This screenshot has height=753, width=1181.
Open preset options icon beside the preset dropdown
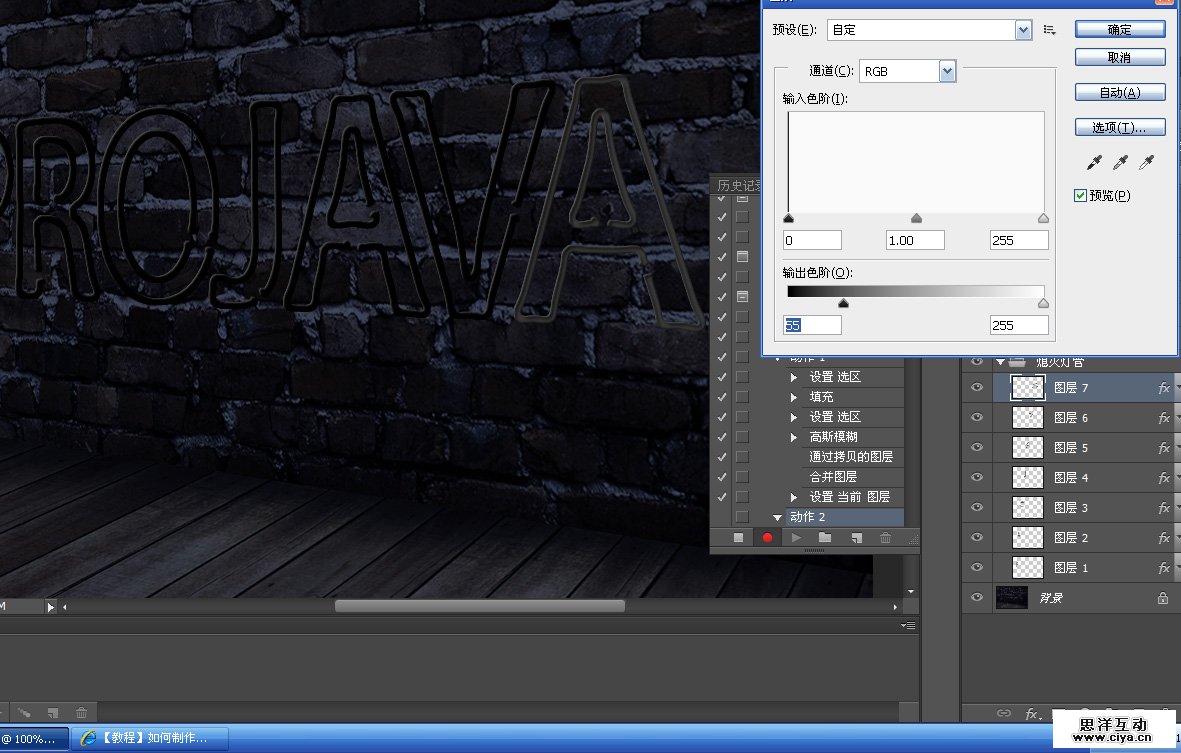(1049, 30)
